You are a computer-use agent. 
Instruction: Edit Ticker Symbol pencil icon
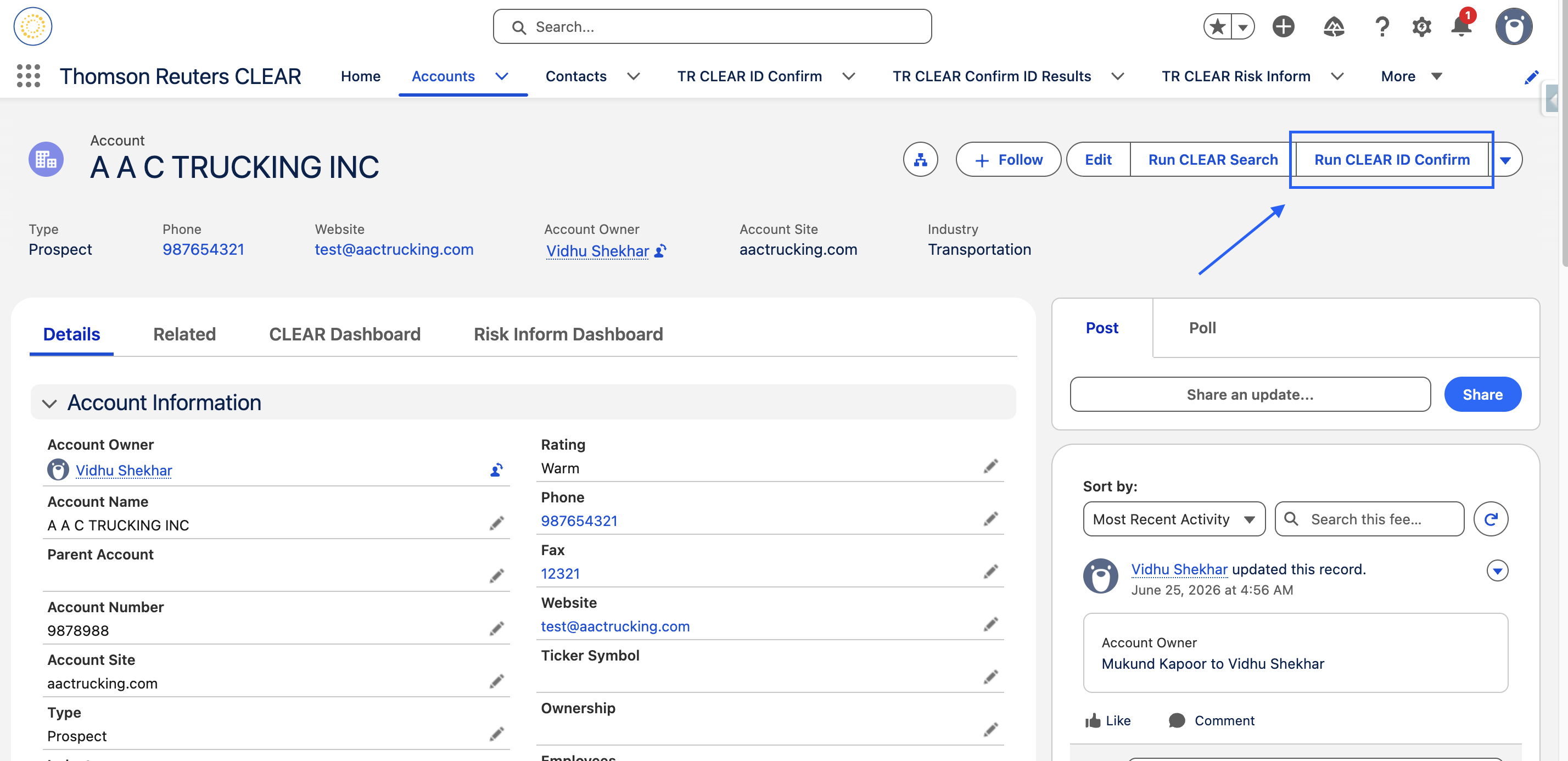tap(991, 677)
